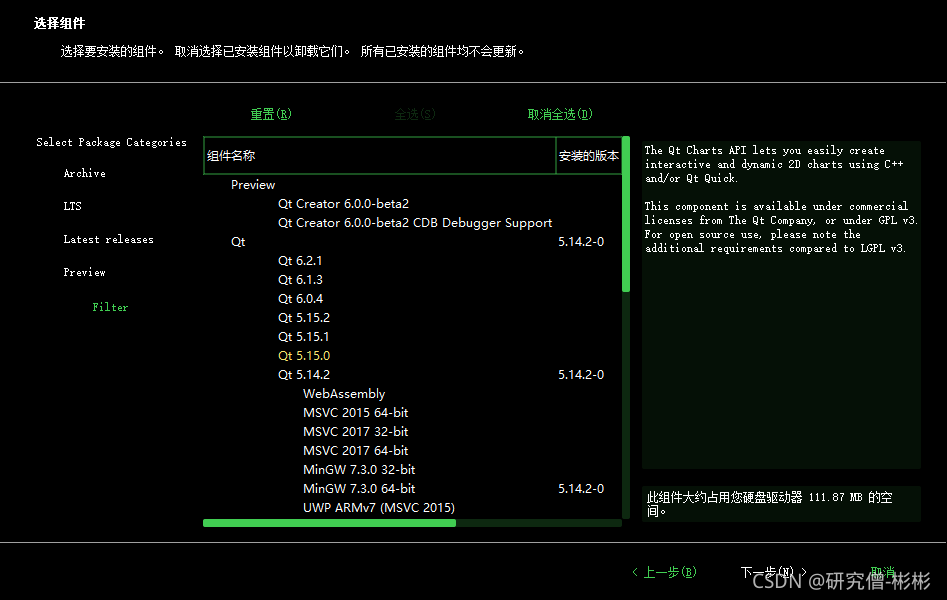Select the Qt 6.2.1 row
The width and height of the screenshot is (947, 600).
pos(300,260)
